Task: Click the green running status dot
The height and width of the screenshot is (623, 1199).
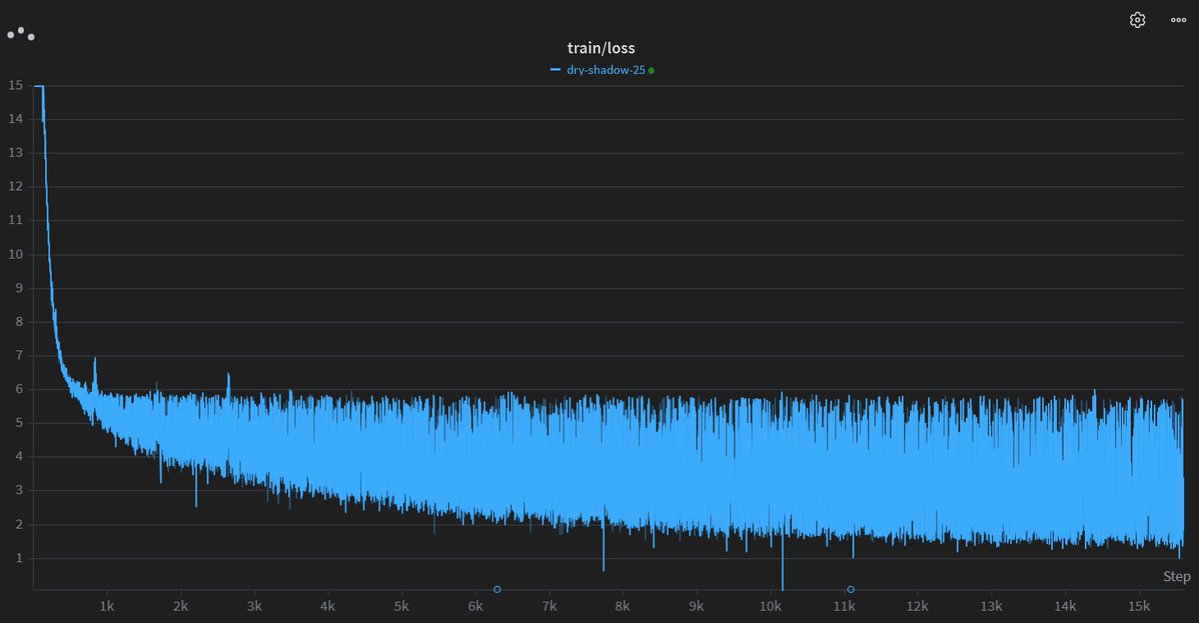Action: [x=651, y=70]
